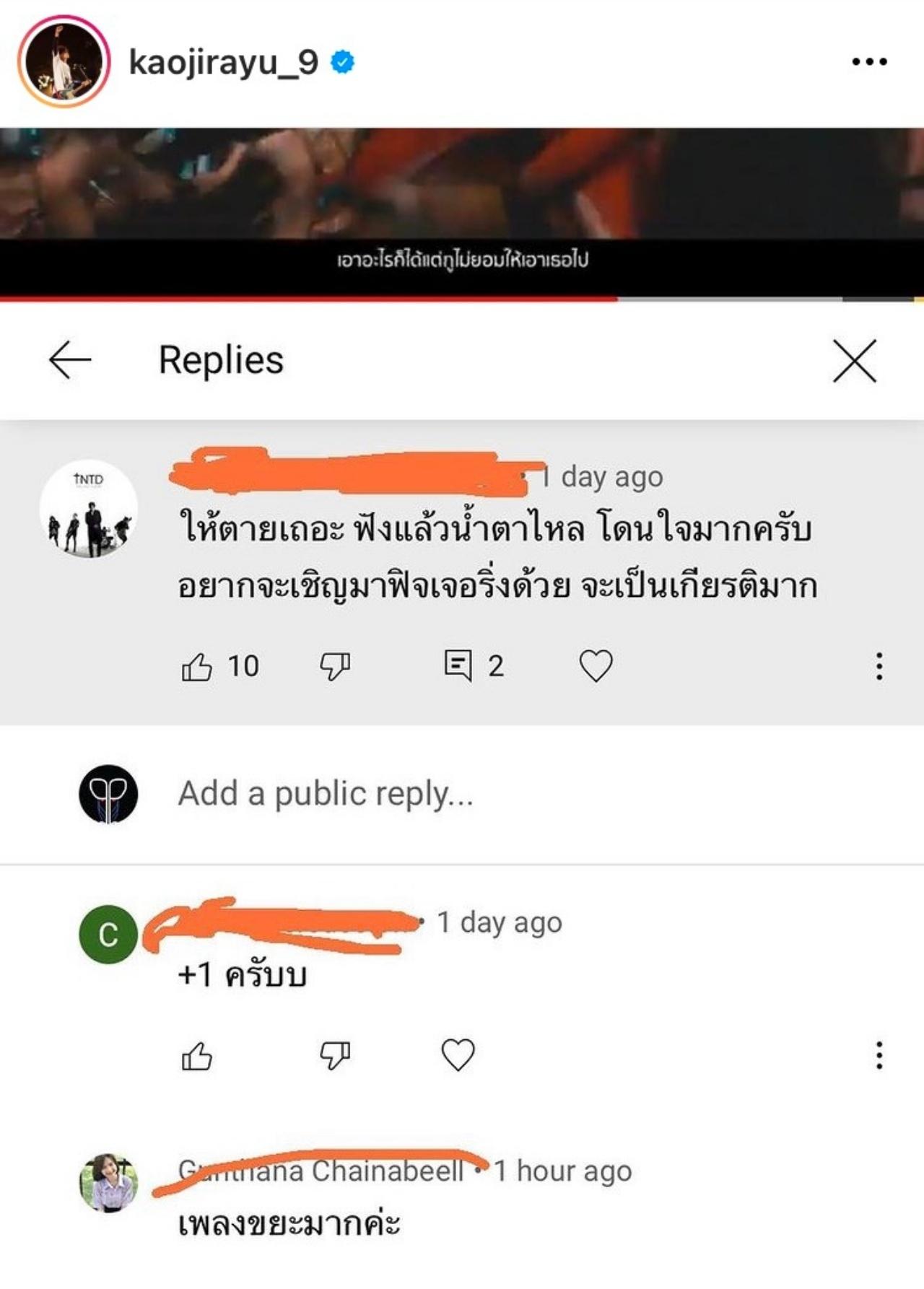Go back using the Replies arrow
The height and width of the screenshot is (1289, 924).
(x=70, y=359)
